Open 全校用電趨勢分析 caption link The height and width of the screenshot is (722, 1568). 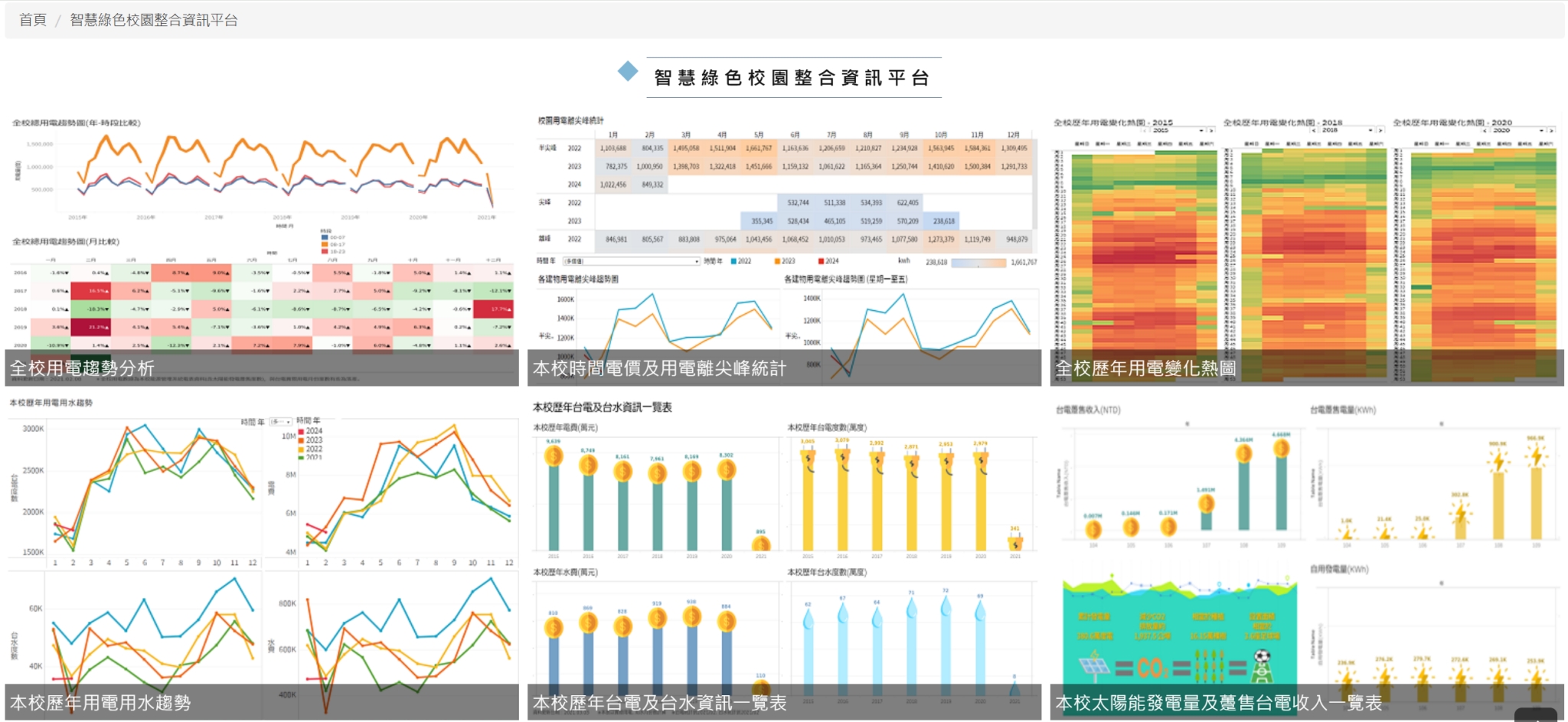tap(82, 368)
